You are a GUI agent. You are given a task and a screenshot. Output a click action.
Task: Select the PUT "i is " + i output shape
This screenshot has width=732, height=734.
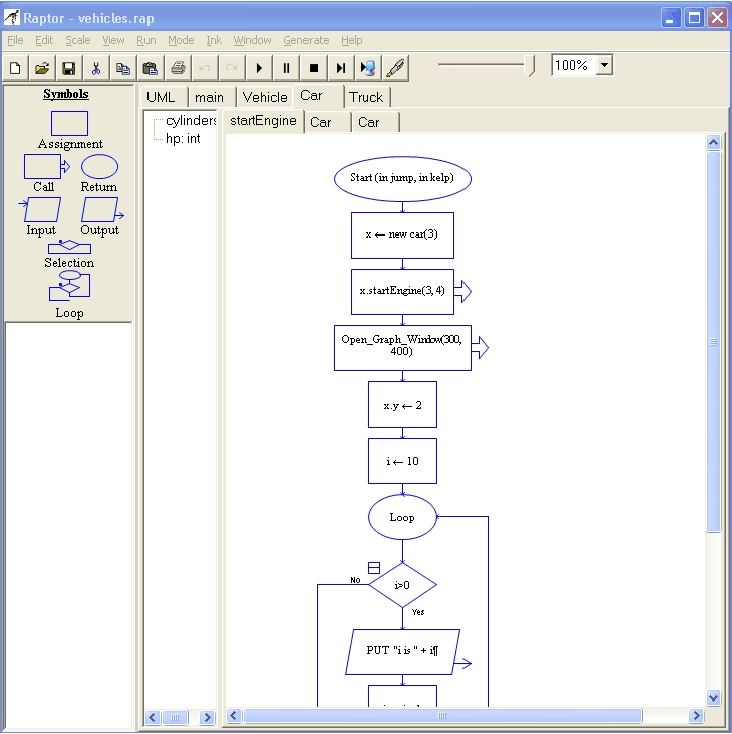[403, 652]
